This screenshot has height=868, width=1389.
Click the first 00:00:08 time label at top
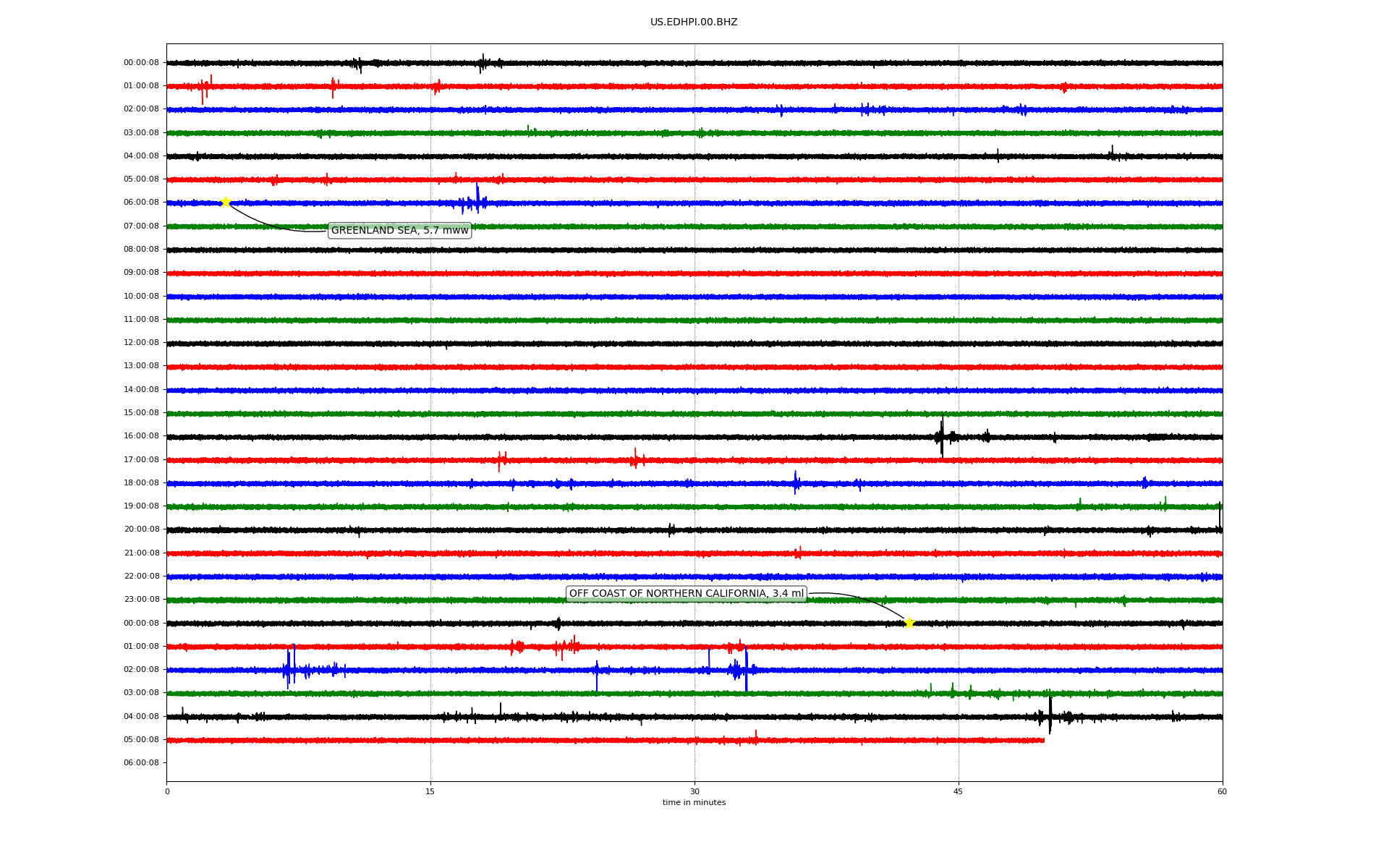click(x=141, y=63)
